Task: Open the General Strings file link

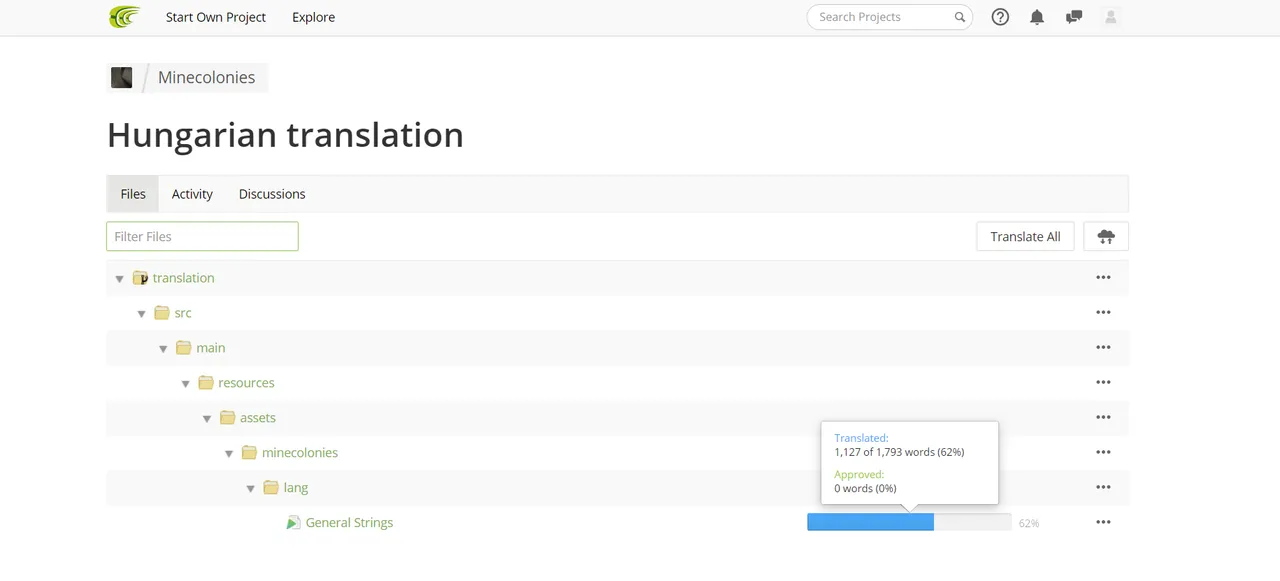Action: pos(349,523)
